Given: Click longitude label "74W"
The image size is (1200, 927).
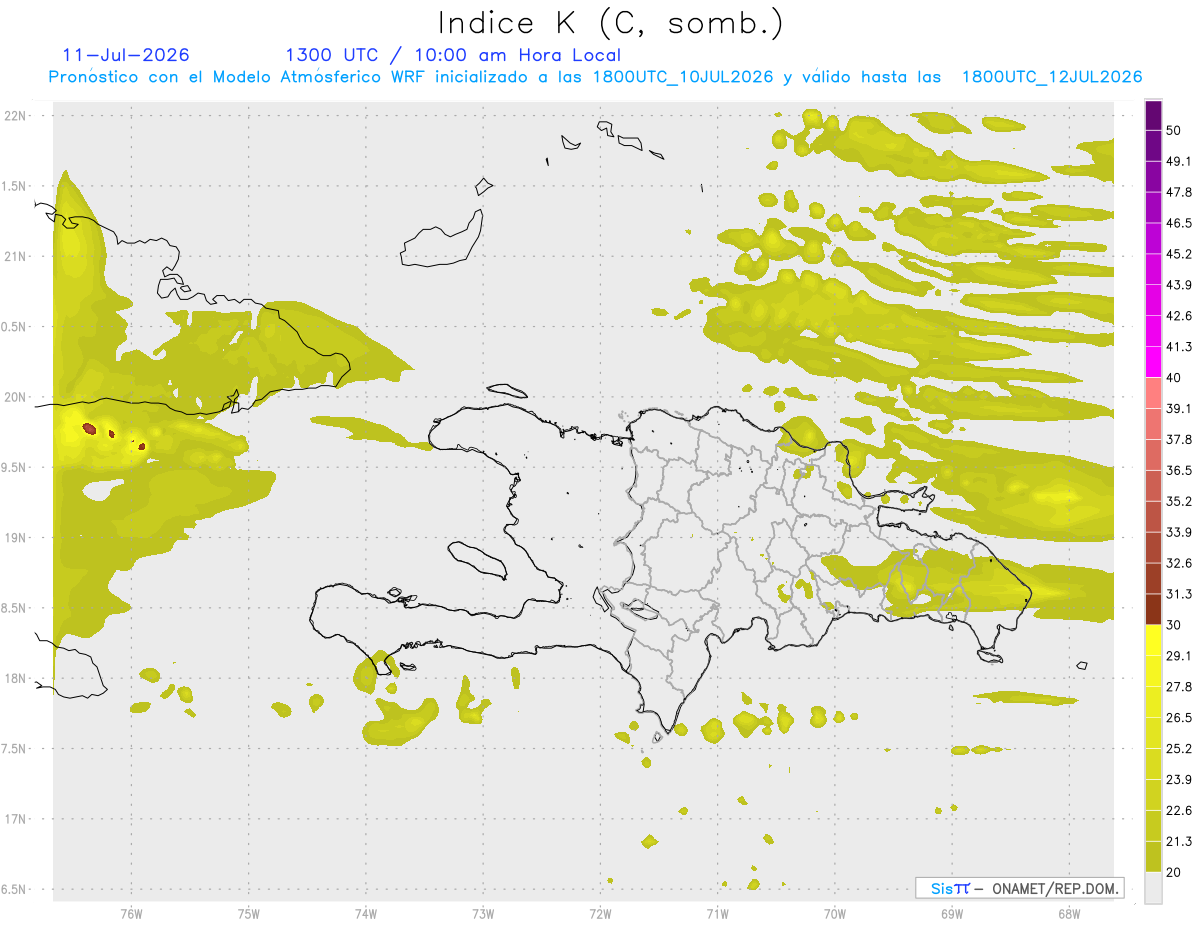Looking at the screenshot, I should click(365, 912).
